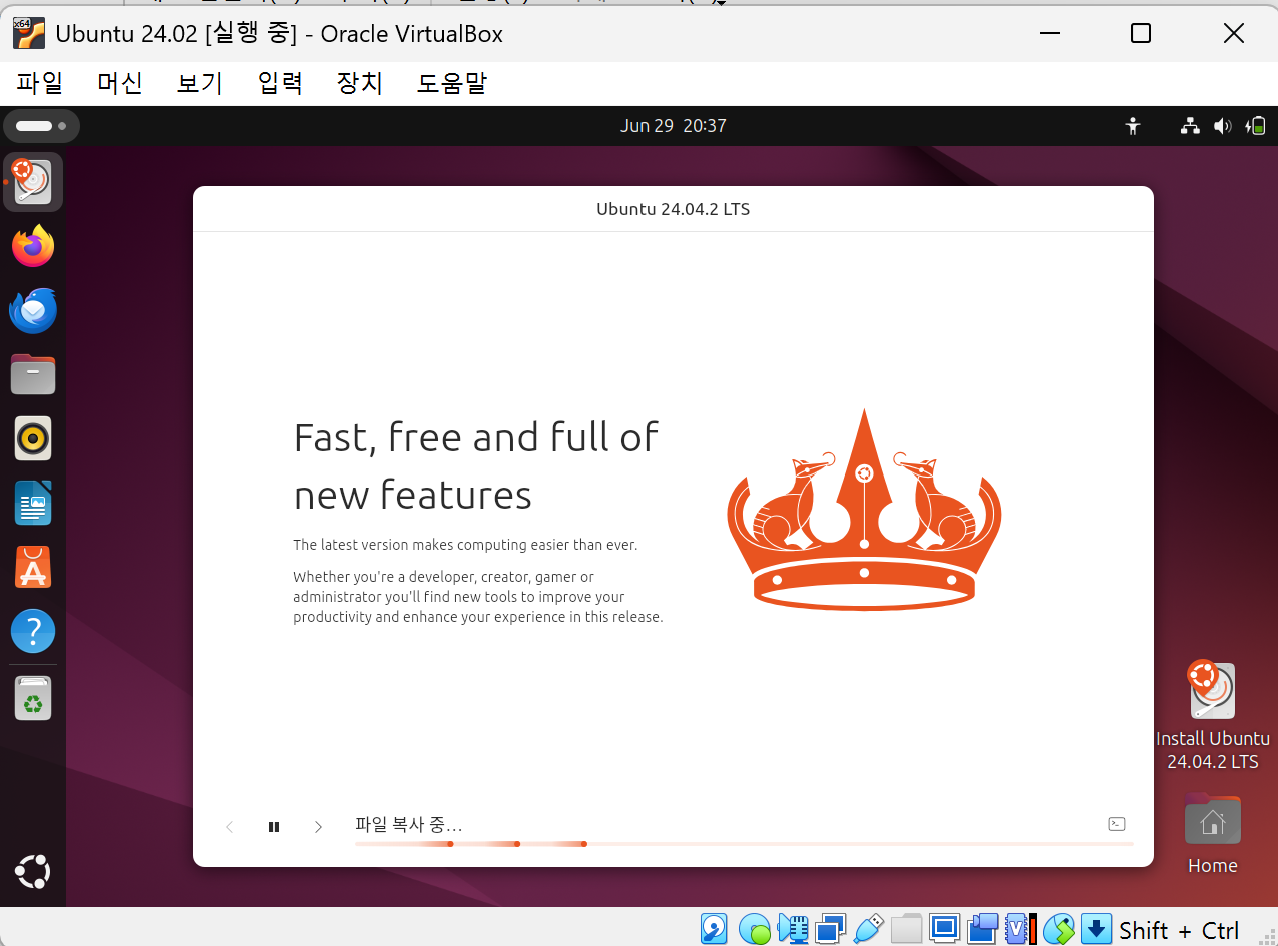Open the Help icon in dock
Image resolution: width=1278 pixels, height=946 pixels.
coord(33,631)
